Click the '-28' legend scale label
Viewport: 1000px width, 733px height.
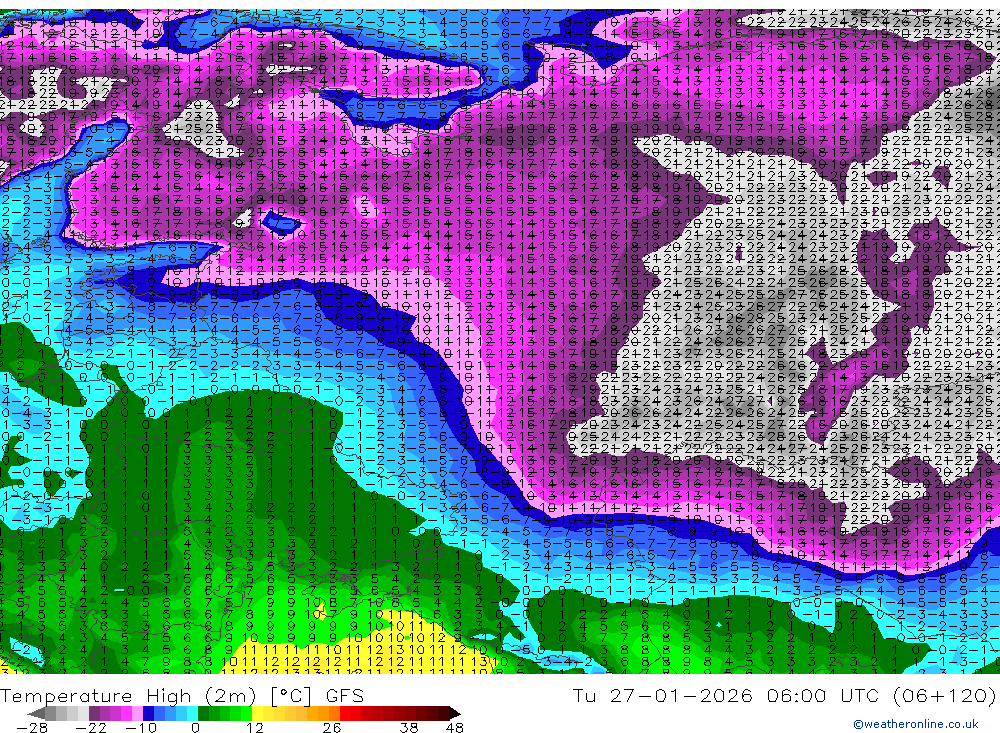point(32,728)
